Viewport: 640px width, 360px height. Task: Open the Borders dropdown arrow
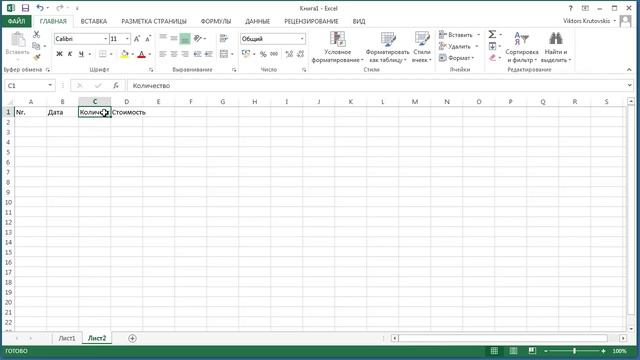tap(111, 54)
